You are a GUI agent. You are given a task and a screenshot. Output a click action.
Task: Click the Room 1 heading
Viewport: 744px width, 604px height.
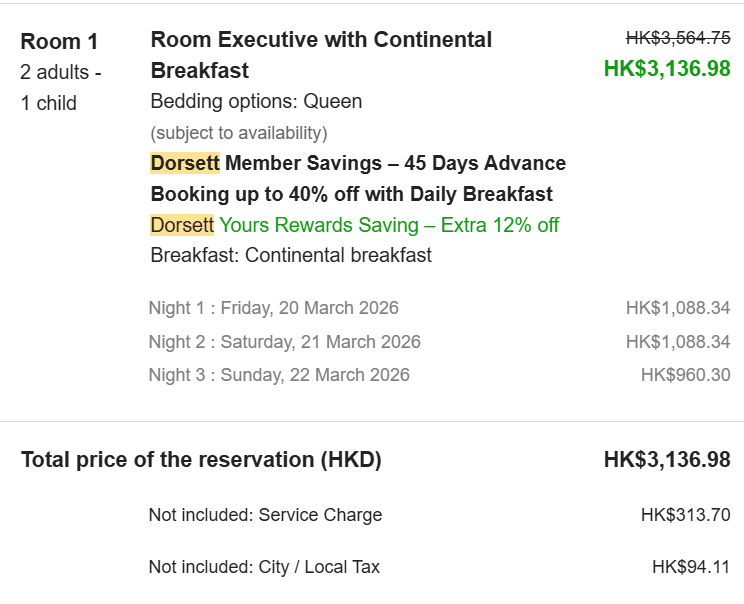click(x=59, y=42)
